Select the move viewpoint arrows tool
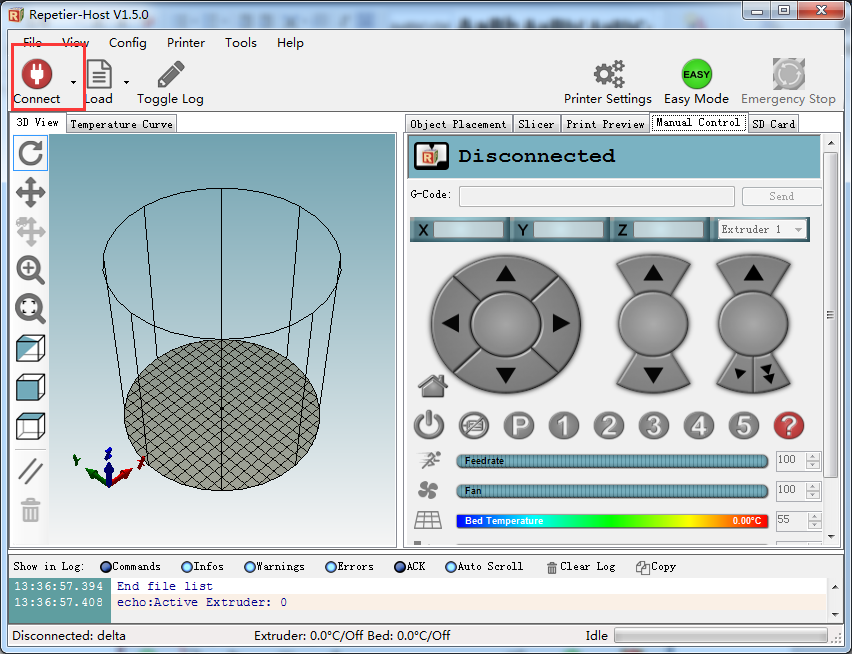Image resolution: width=852 pixels, height=654 pixels. [x=30, y=192]
